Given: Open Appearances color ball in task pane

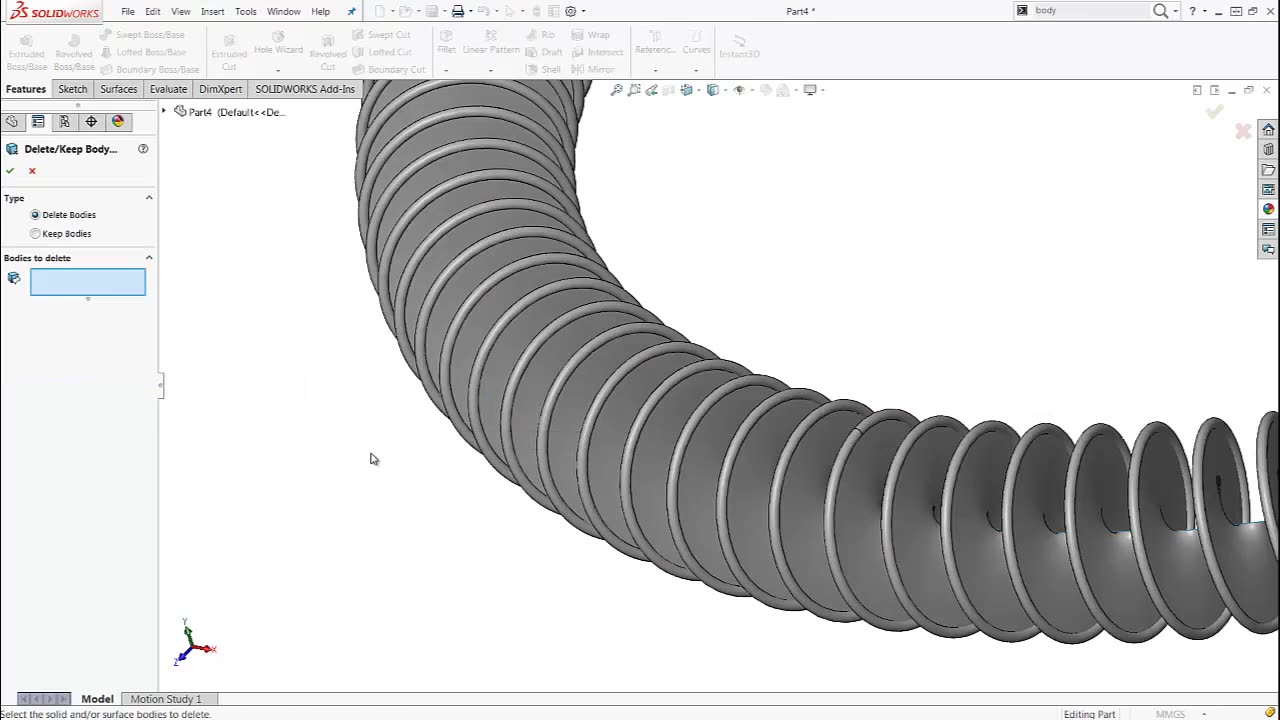Looking at the screenshot, I should [x=1268, y=209].
